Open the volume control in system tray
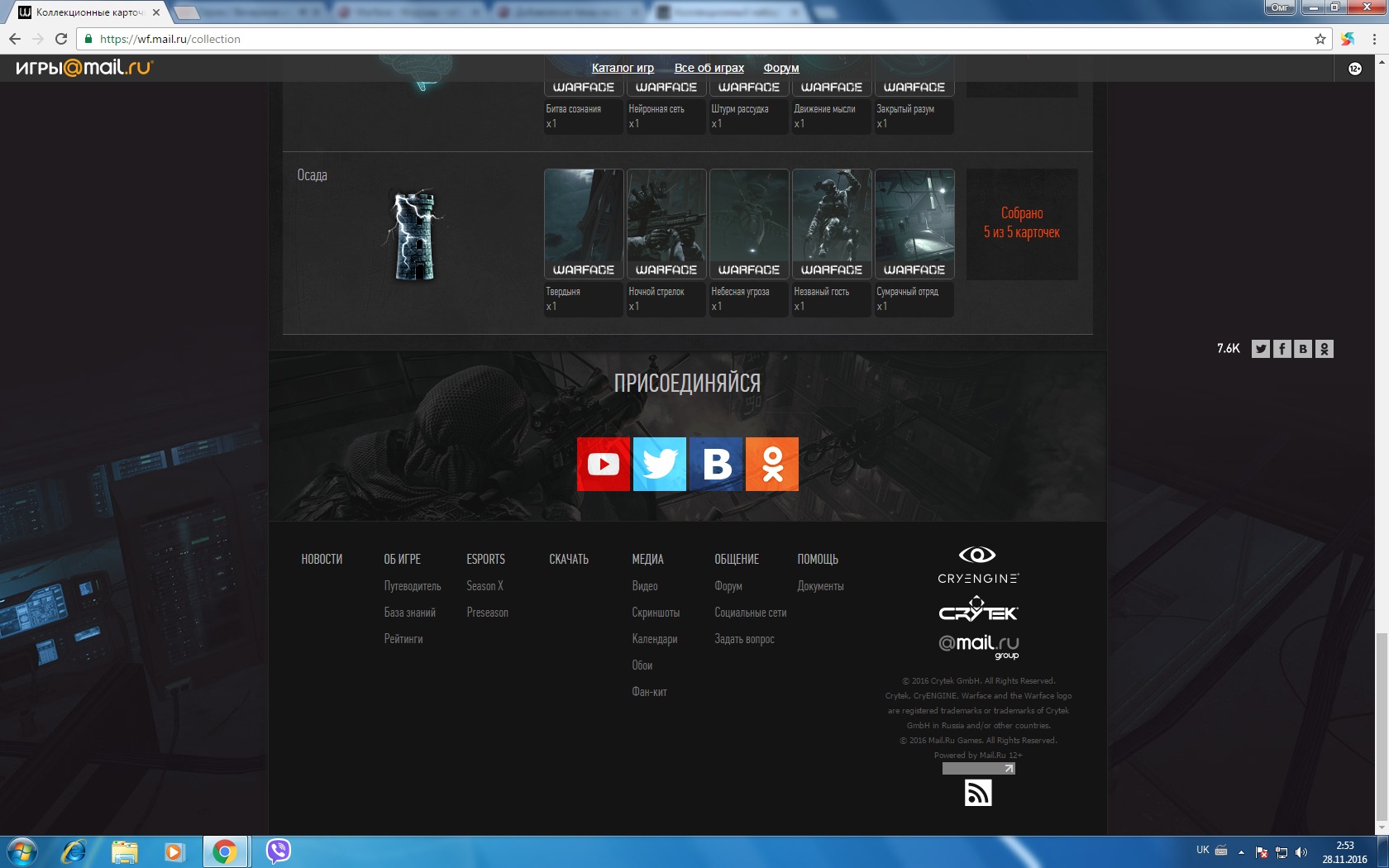The height and width of the screenshot is (868, 1389). pyautogui.click(x=1301, y=852)
